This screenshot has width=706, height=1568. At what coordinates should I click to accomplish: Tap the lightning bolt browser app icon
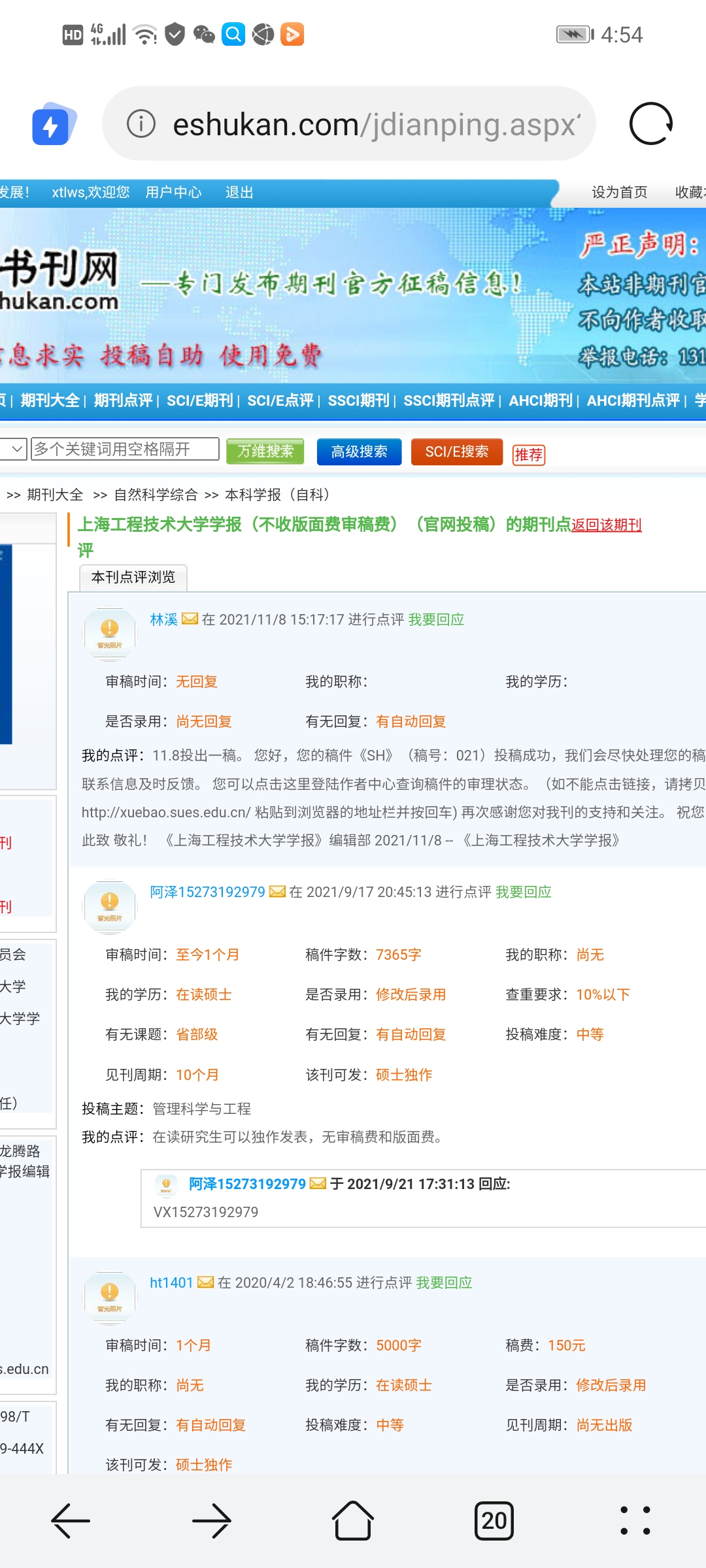(x=54, y=123)
